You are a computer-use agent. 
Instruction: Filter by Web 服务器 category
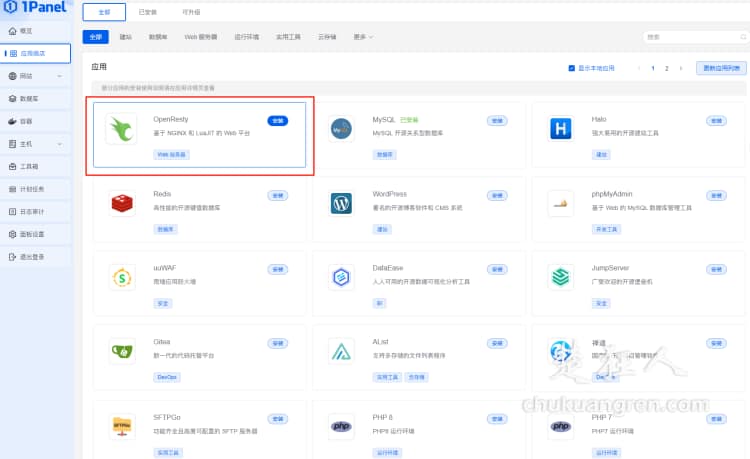[x=201, y=37]
